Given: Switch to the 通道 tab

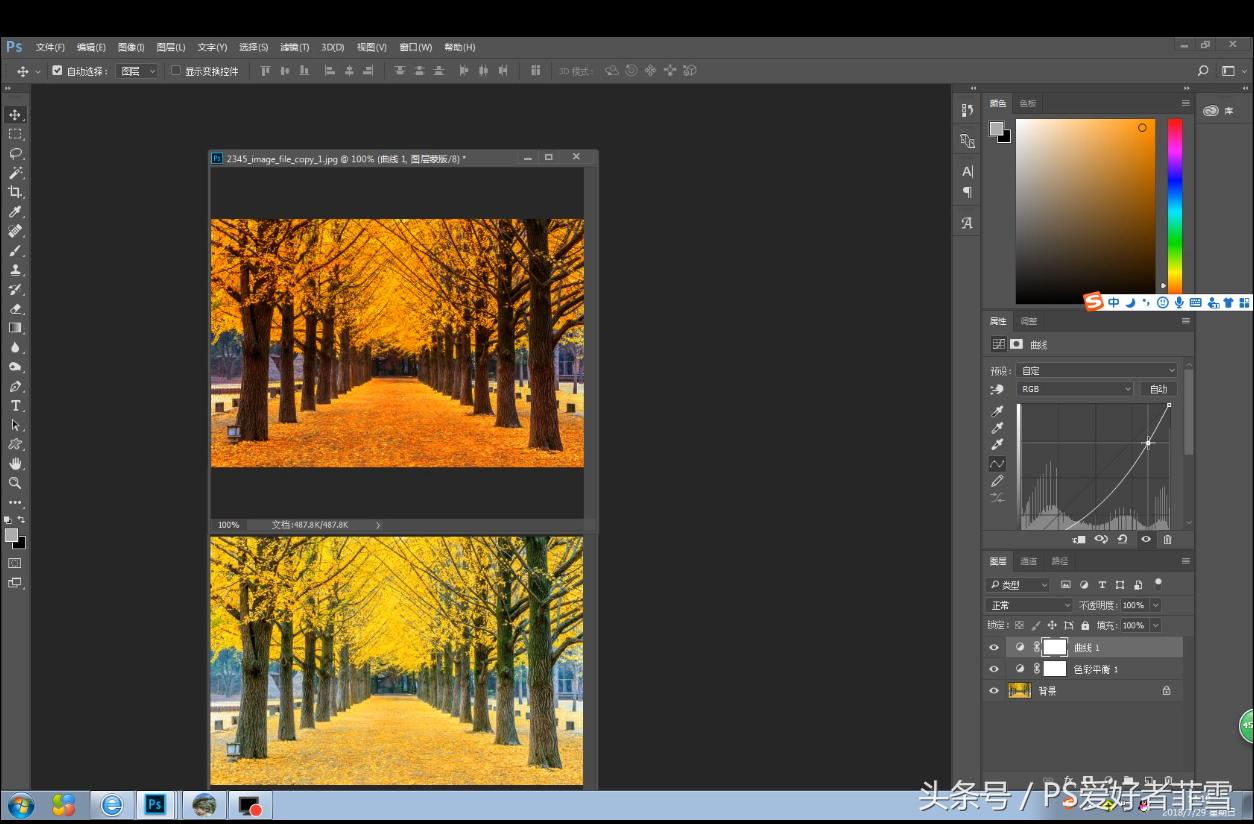Looking at the screenshot, I should pyautogui.click(x=1028, y=561).
